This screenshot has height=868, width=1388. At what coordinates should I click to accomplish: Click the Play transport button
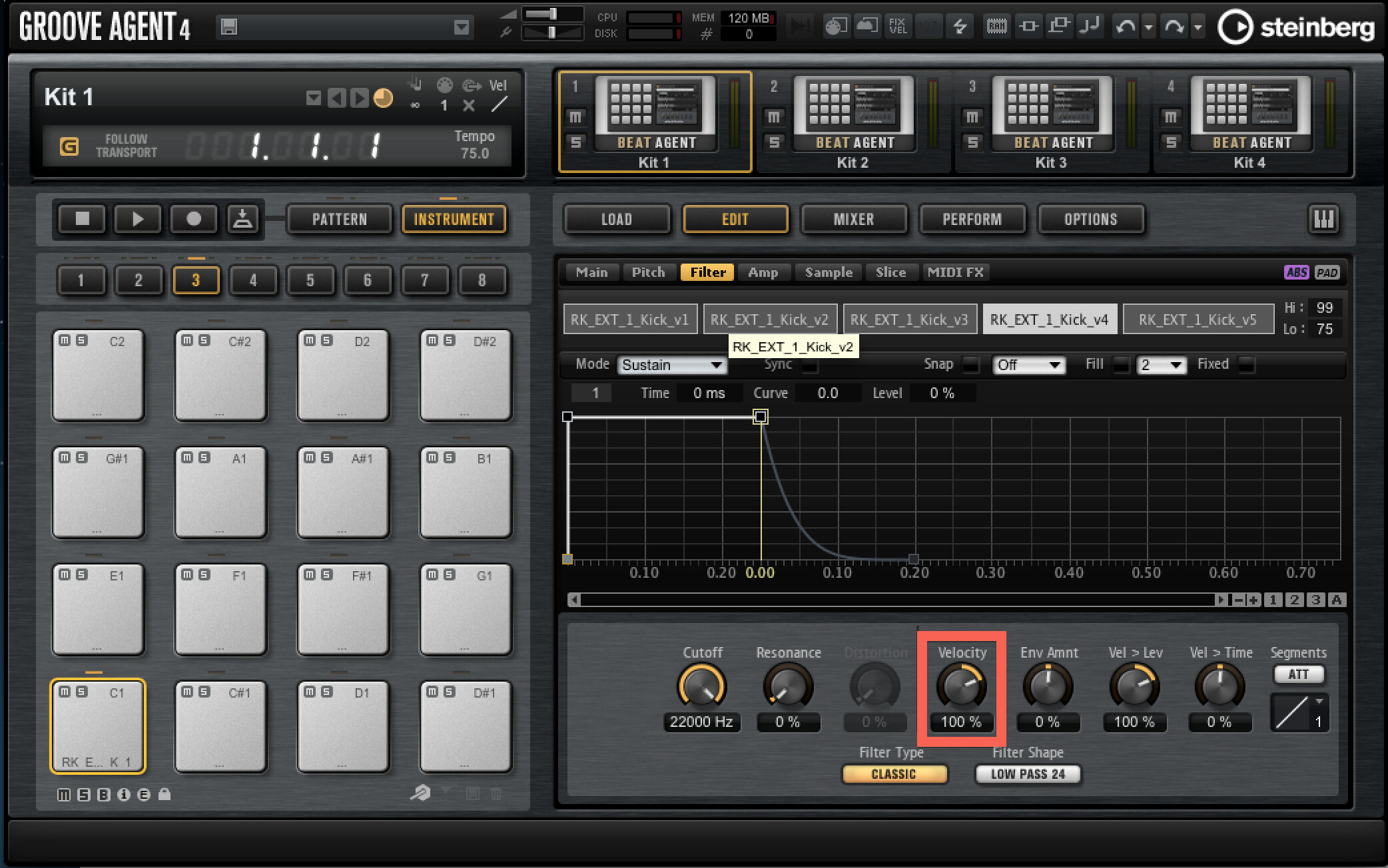click(137, 219)
